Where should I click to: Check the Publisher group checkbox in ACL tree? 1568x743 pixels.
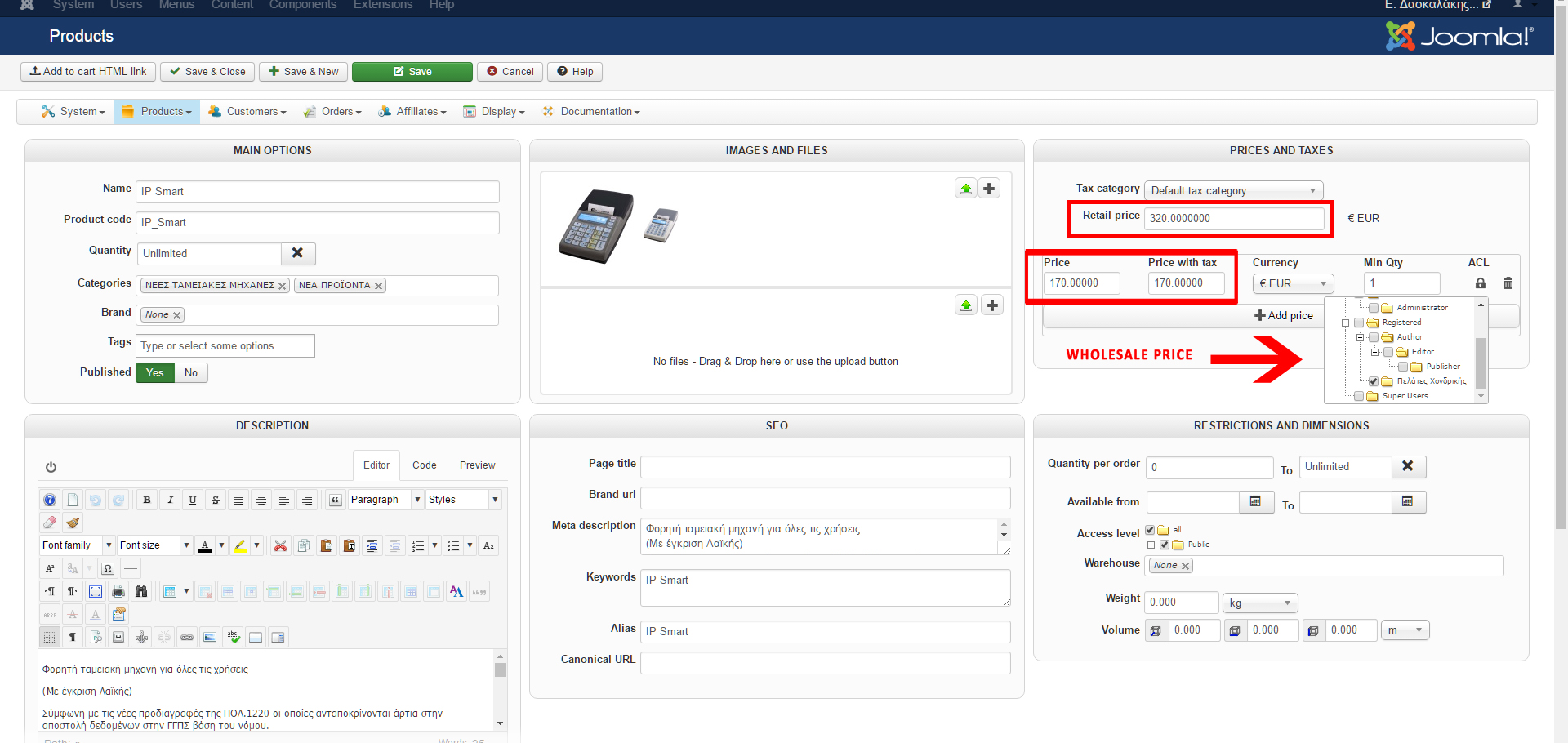[x=1403, y=367]
